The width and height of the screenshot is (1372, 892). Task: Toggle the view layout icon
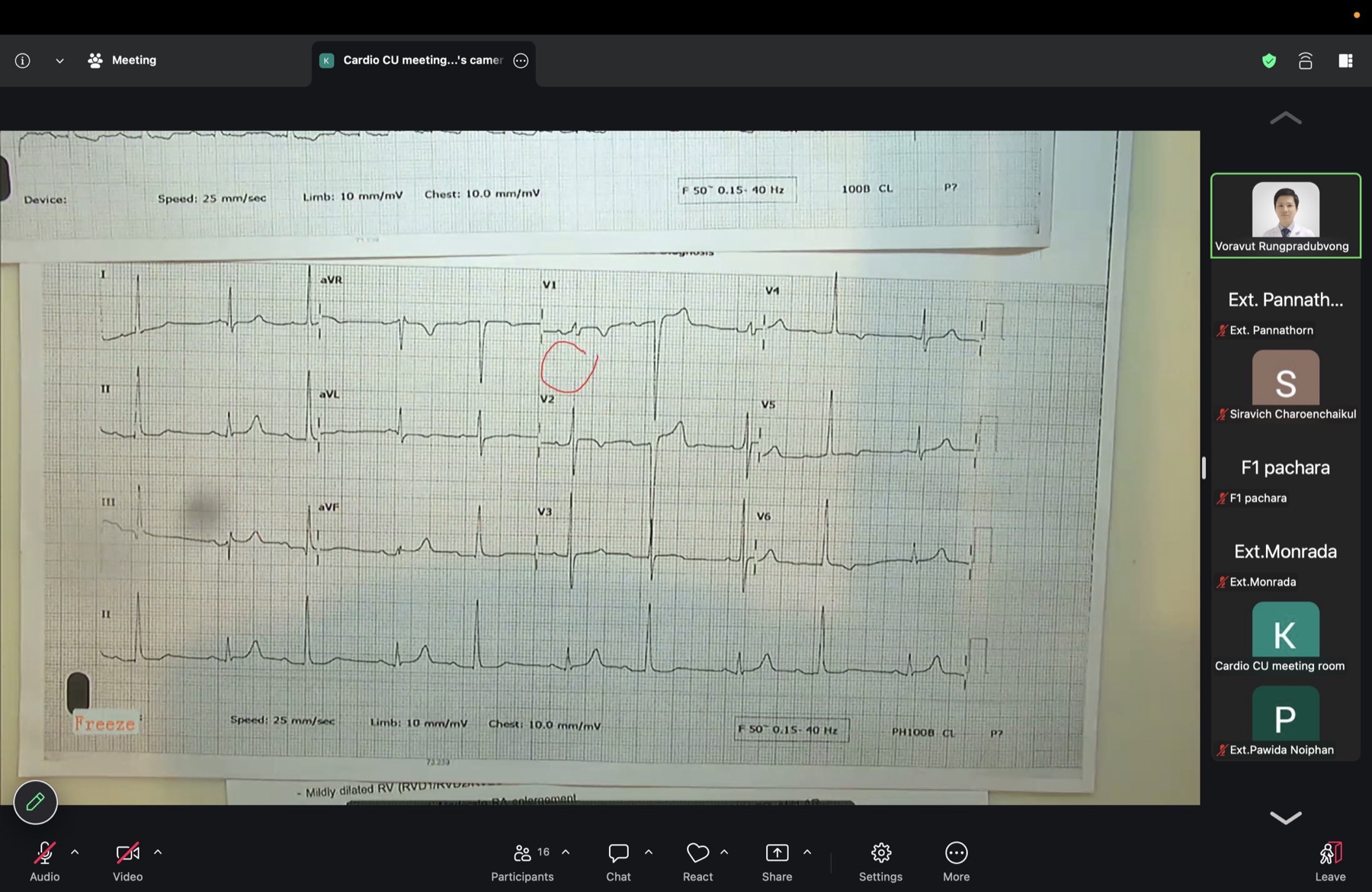[x=1345, y=61]
